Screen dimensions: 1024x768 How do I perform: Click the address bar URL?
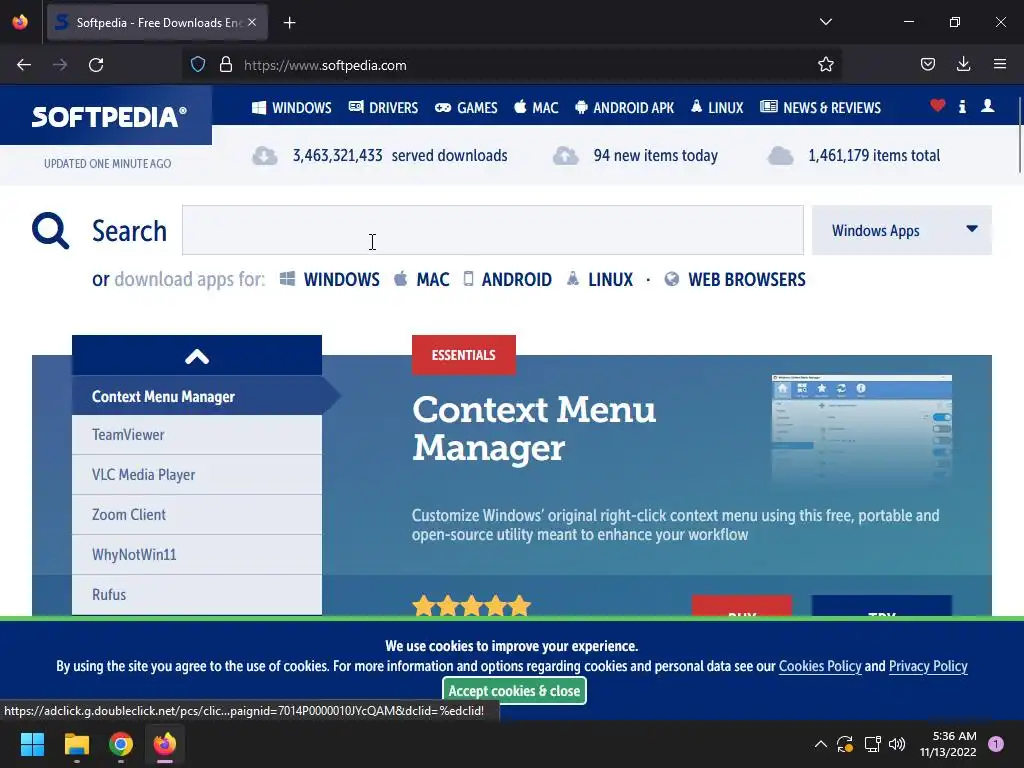click(325, 65)
